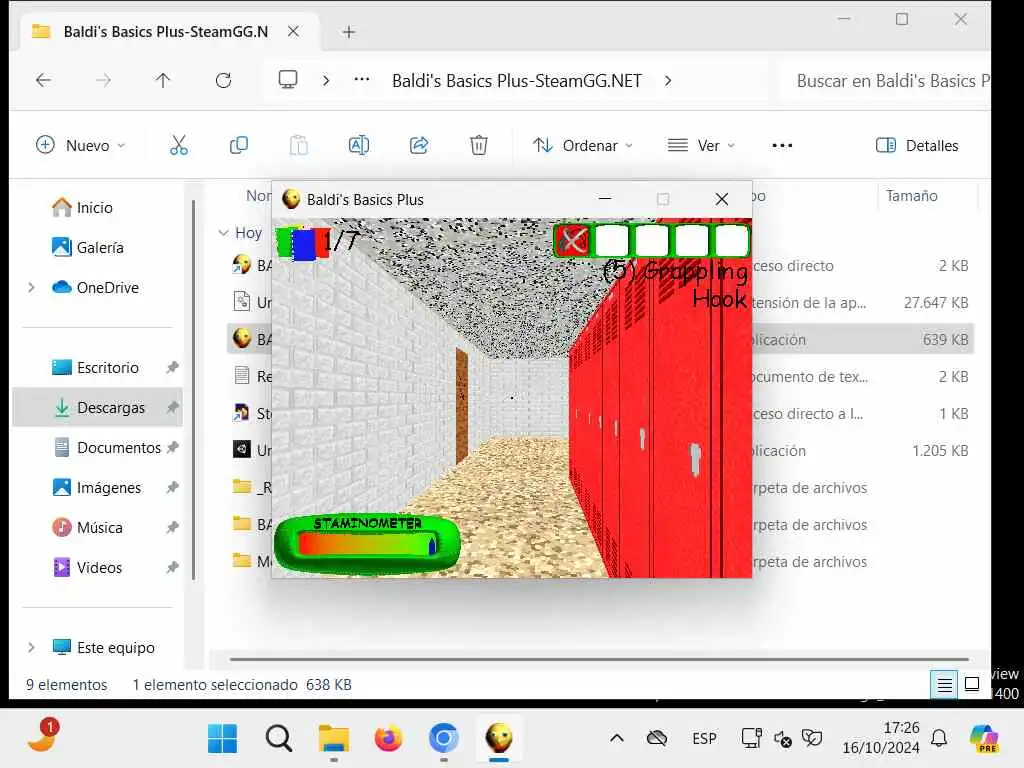Unpin Música from quick access
This screenshot has height=768, width=1024.
tap(172, 527)
